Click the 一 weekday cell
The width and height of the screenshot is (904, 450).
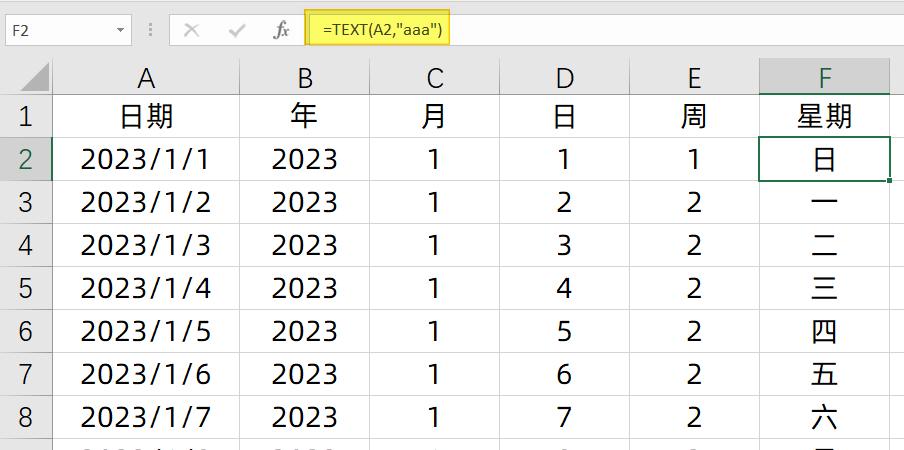click(824, 202)
